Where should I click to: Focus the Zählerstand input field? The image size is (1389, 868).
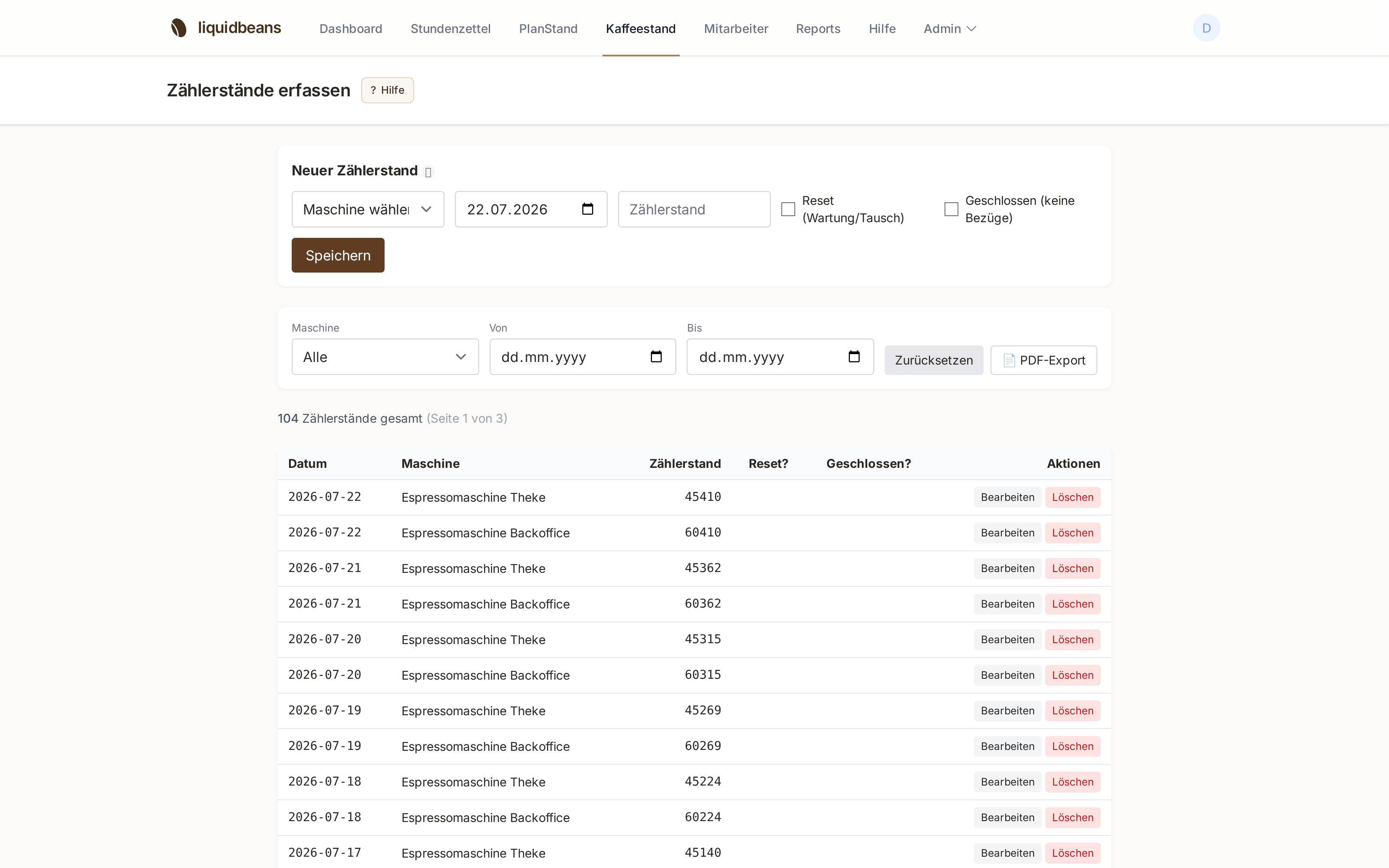click(694, 209)
